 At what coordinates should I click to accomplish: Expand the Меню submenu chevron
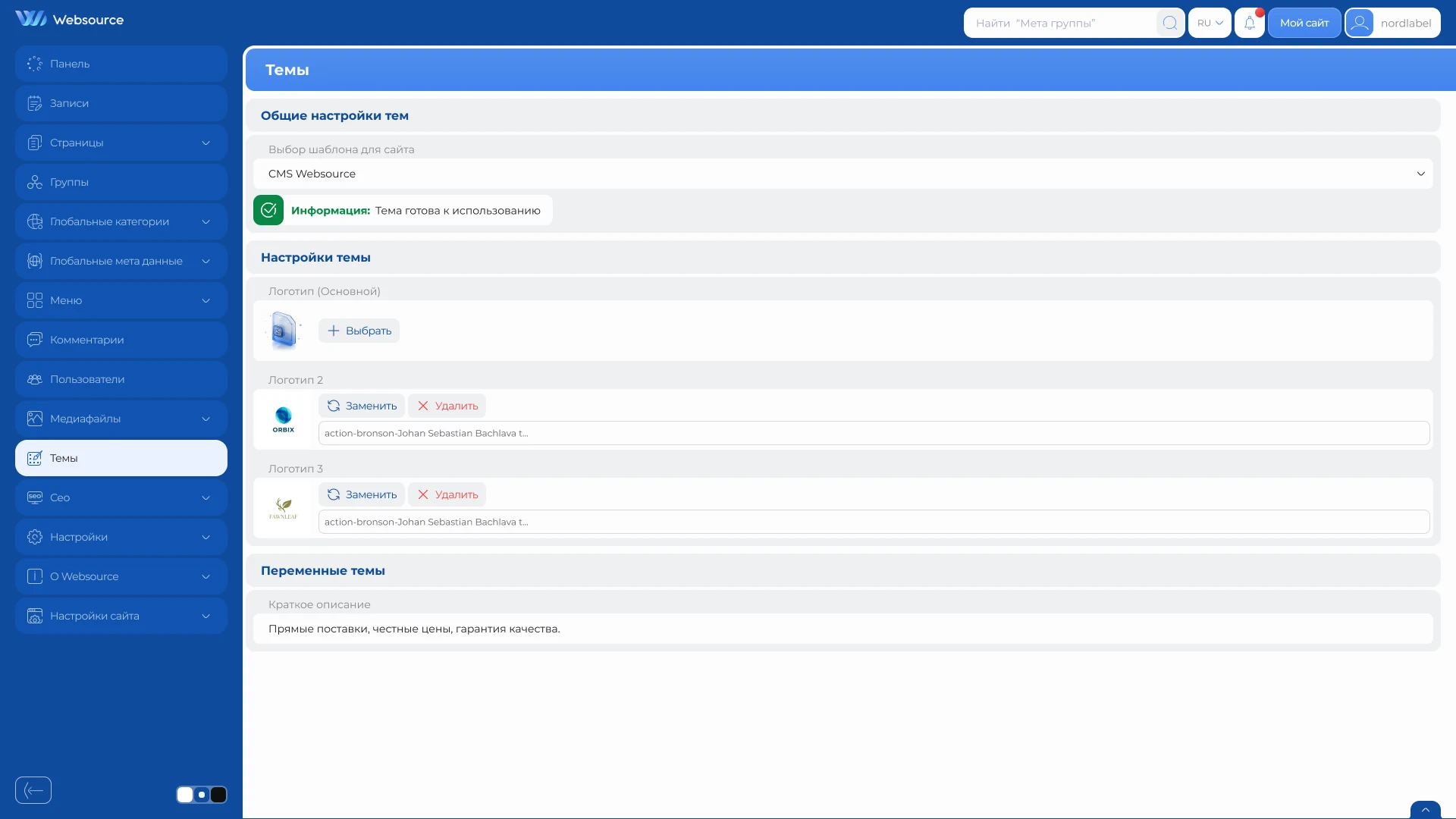point(206,300)
